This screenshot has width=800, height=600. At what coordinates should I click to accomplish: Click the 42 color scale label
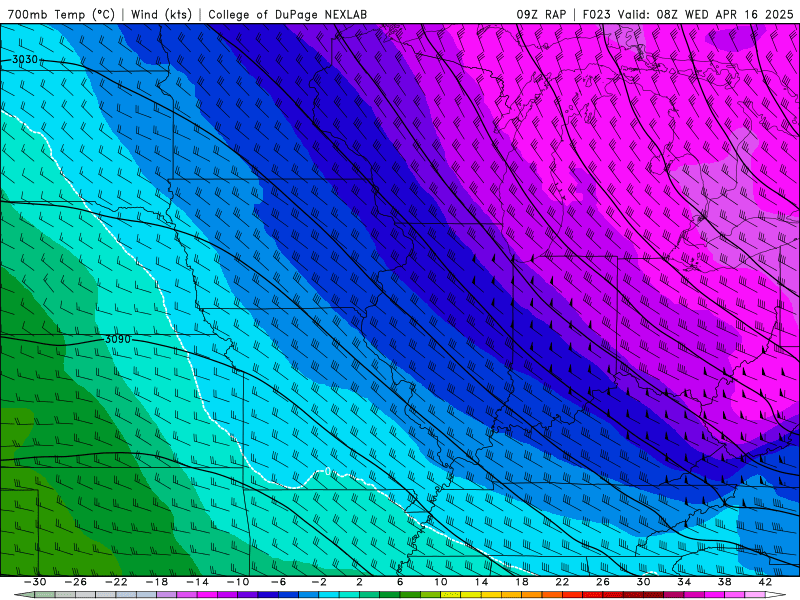tap(765, 582)
